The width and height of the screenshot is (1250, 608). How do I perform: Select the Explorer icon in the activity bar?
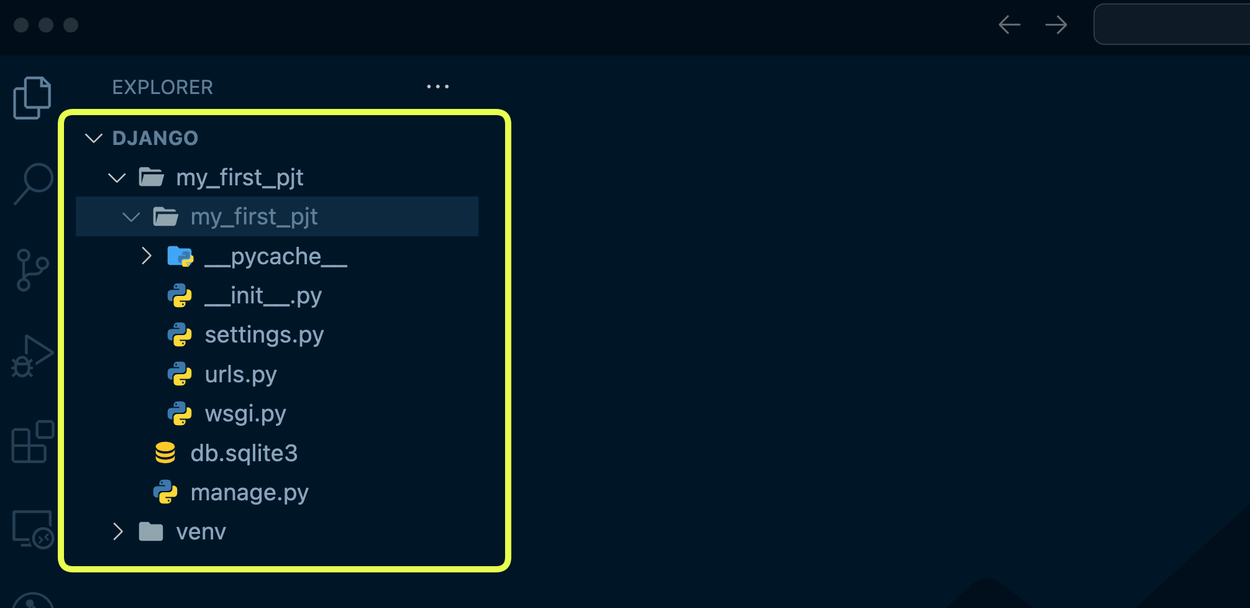(31, 98)
